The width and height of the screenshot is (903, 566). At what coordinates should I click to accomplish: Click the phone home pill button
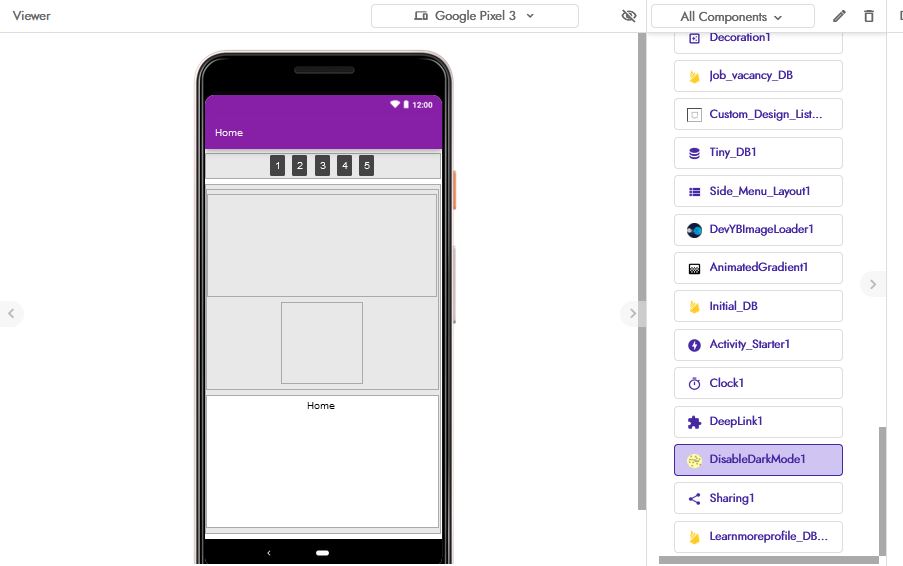[322, 553]
